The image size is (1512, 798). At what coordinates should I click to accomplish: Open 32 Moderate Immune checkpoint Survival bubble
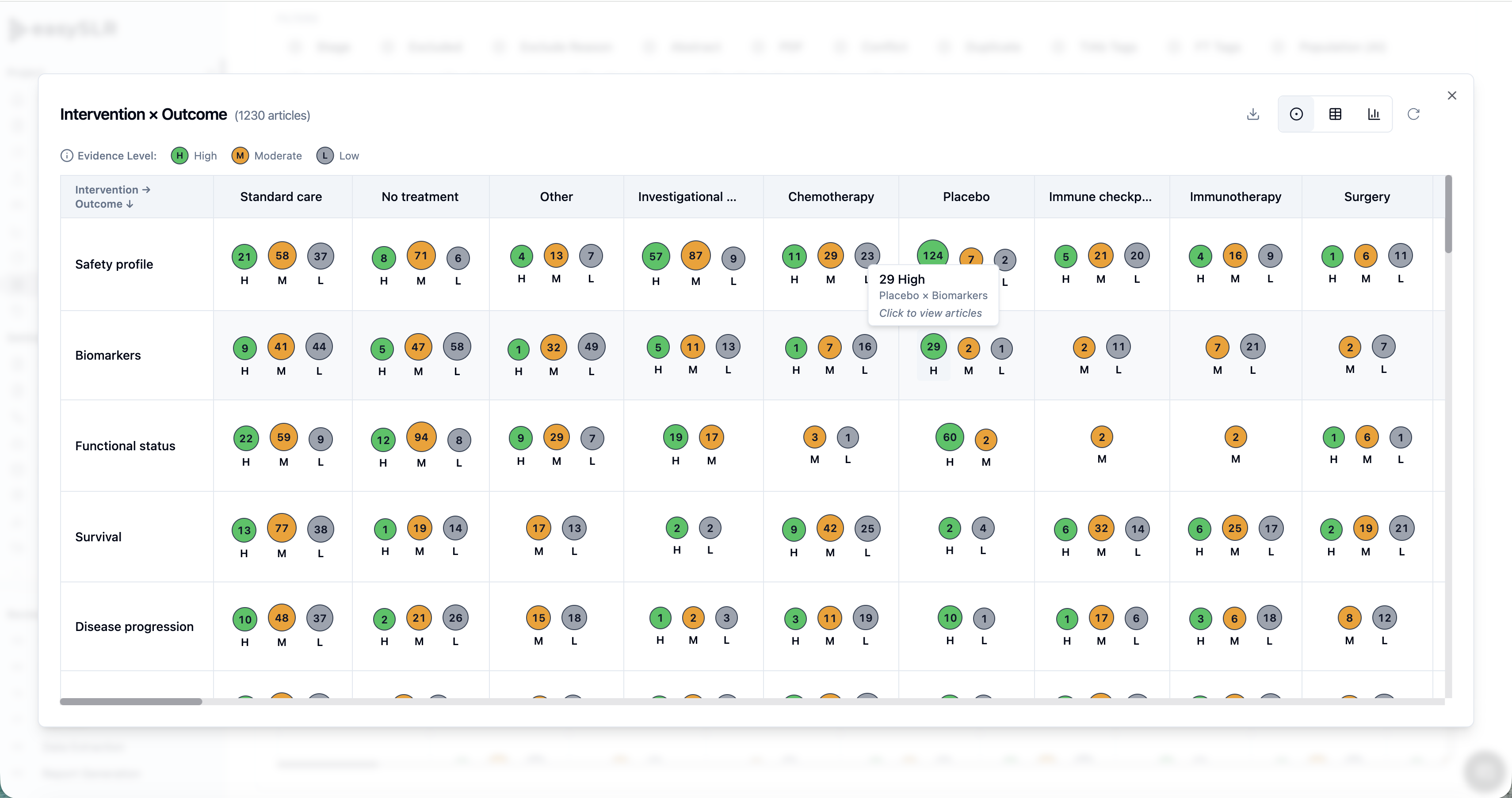(1101, 528)
